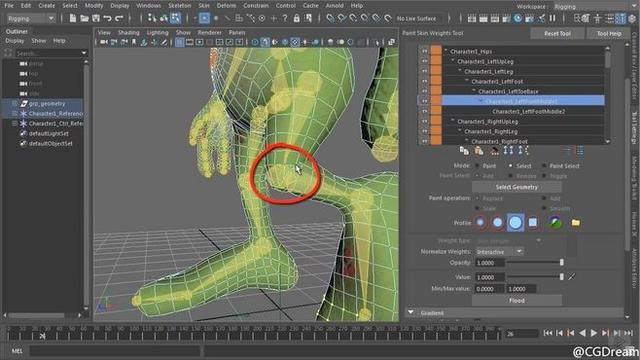Open the Deform menu

(226, 6)
